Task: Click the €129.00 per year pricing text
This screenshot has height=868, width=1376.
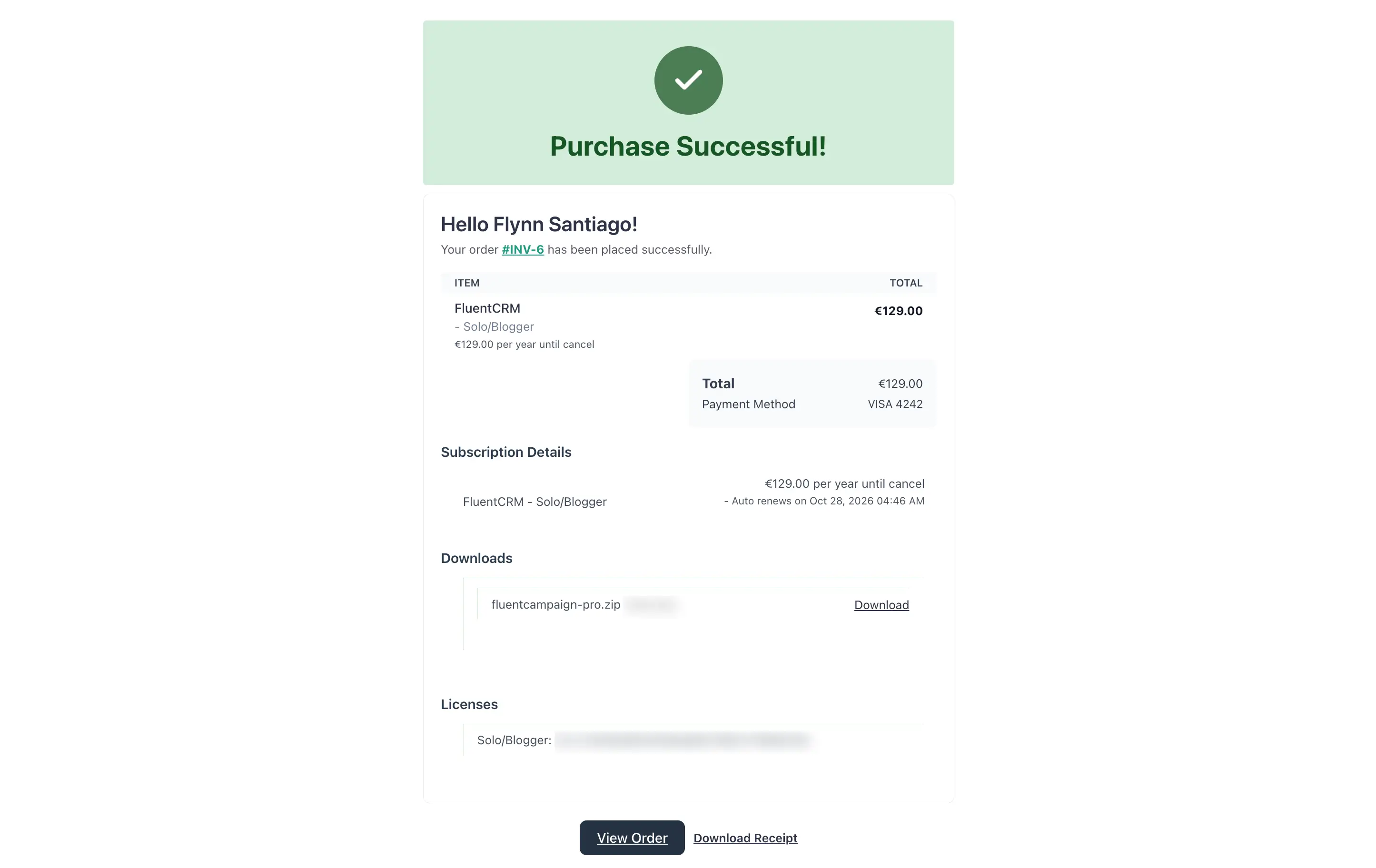Action: 844,483
